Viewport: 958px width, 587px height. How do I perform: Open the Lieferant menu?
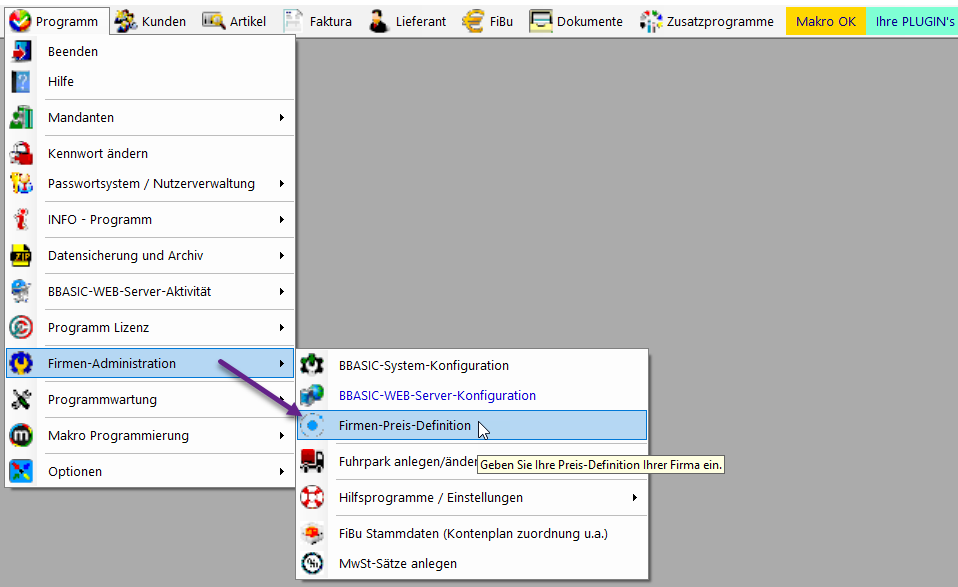pos(408,21)
